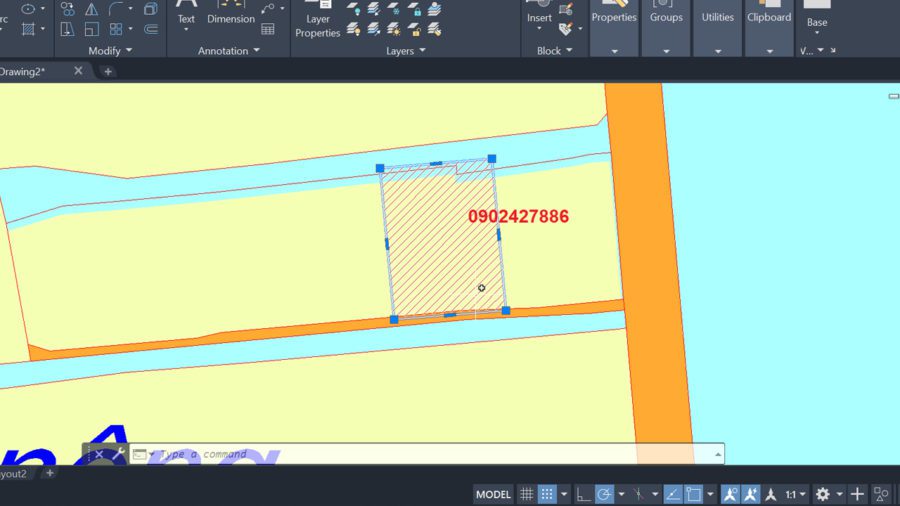This screenshot has width=900, height=506.
Task: Click the layer Off icon with lightbulb
Action: pyautogui.click(x=354, y=9)
